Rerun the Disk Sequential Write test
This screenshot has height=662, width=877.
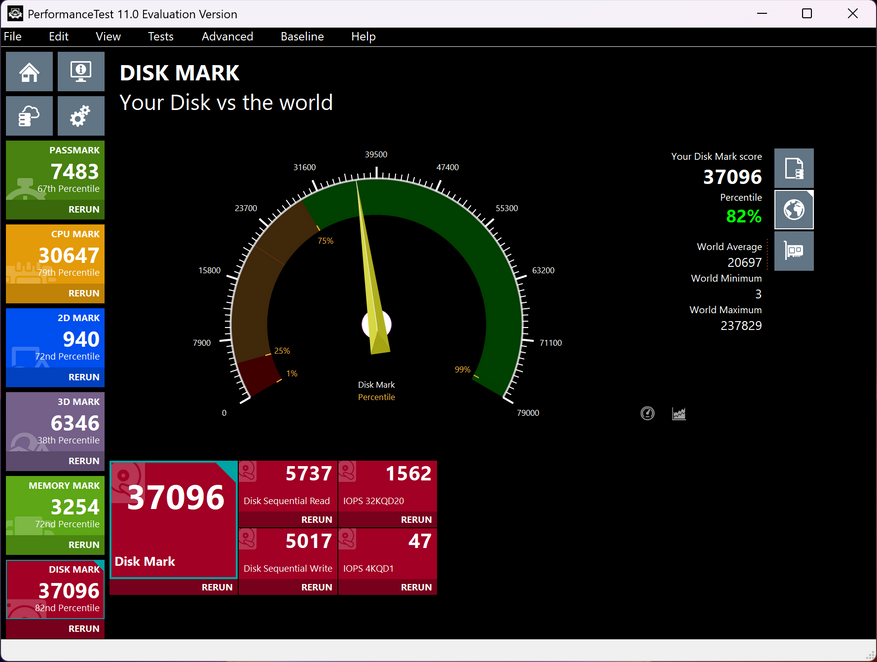pyautogui.click(x=317, y=587)
